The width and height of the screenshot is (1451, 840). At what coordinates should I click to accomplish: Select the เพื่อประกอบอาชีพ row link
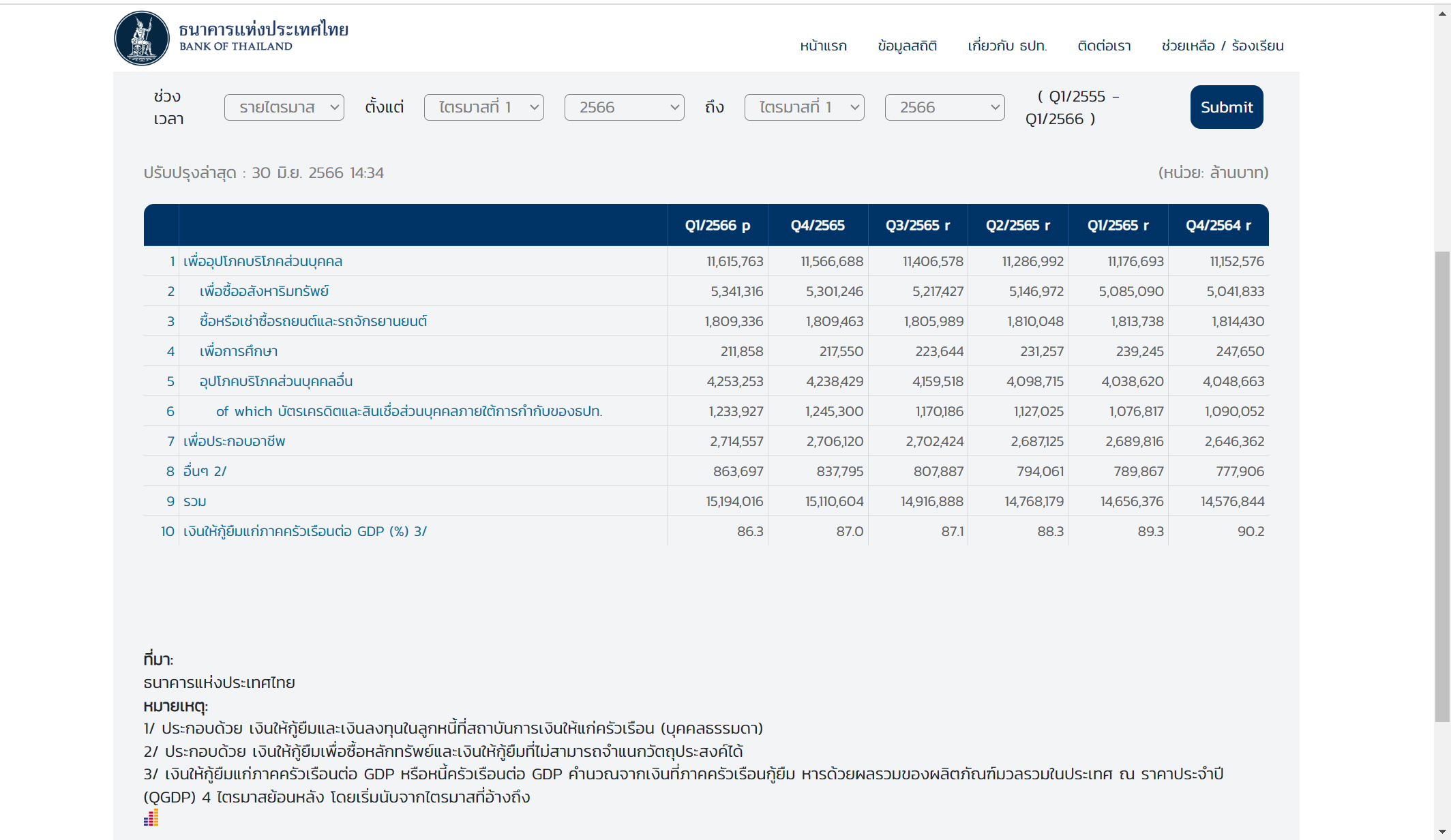pyautogui.click(x=234, y=441)
